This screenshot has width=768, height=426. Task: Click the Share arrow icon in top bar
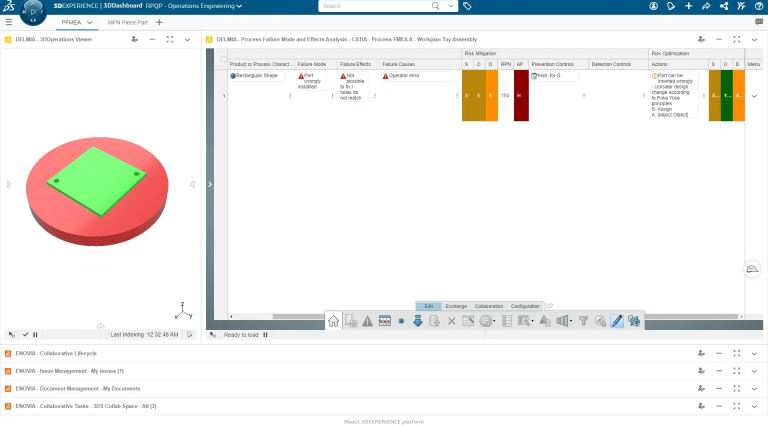pos(706,6)
